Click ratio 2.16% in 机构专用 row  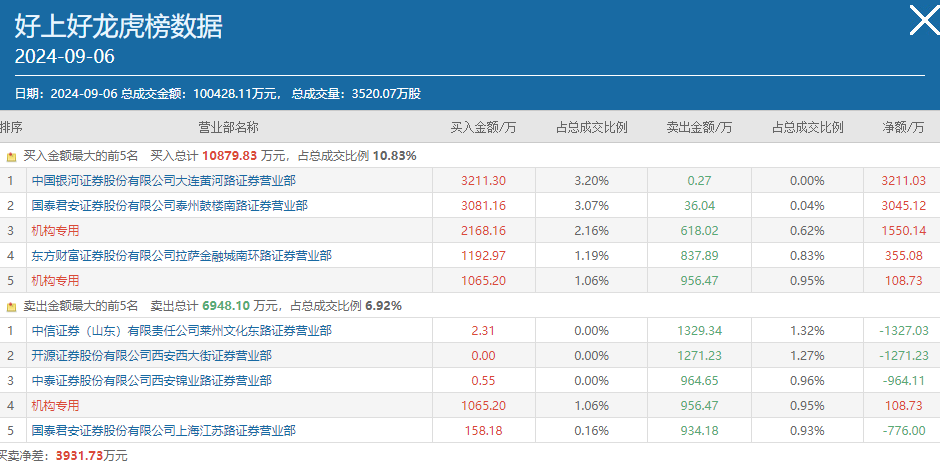tap(592, 231)
